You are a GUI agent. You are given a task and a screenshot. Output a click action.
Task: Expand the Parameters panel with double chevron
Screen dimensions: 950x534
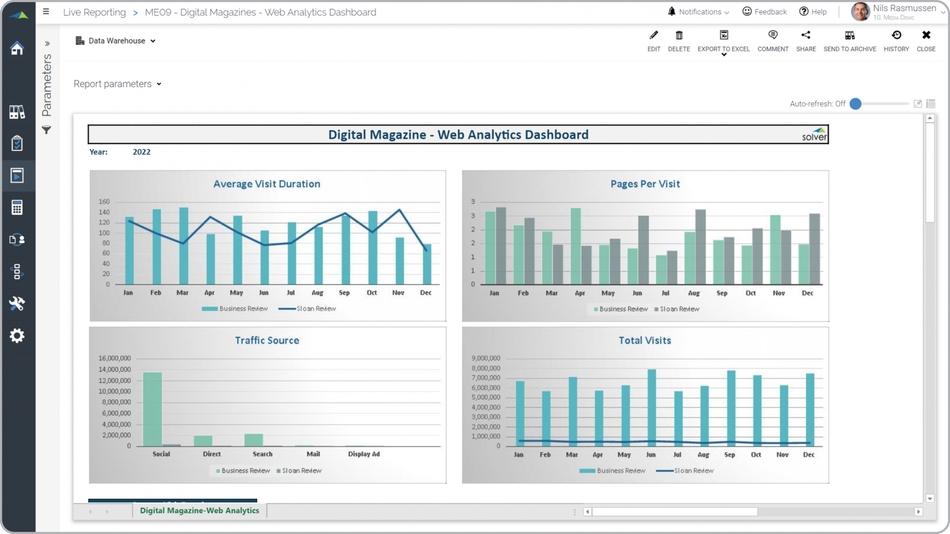coord(47,44)
